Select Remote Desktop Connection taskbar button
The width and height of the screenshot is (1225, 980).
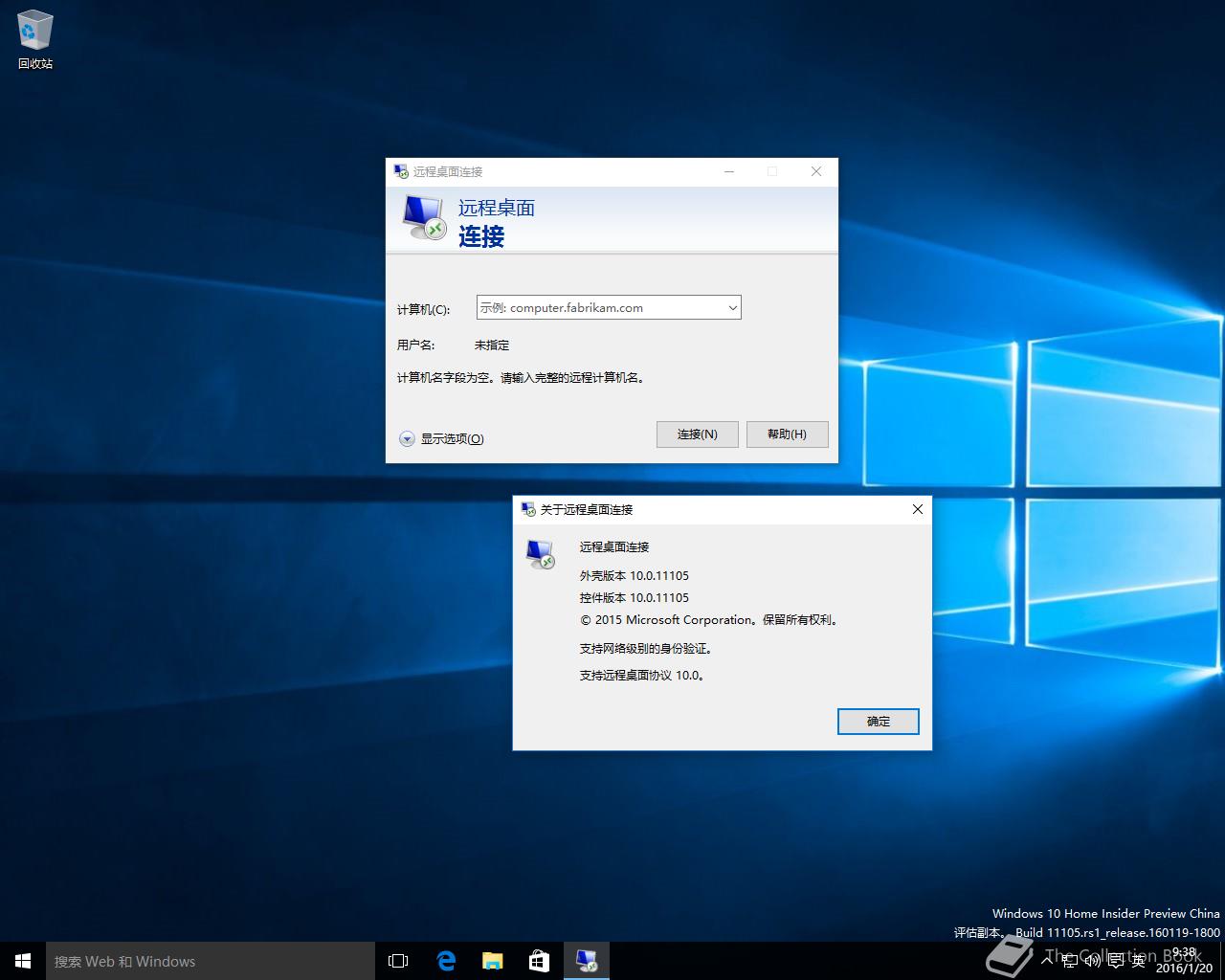pos(586,961)
